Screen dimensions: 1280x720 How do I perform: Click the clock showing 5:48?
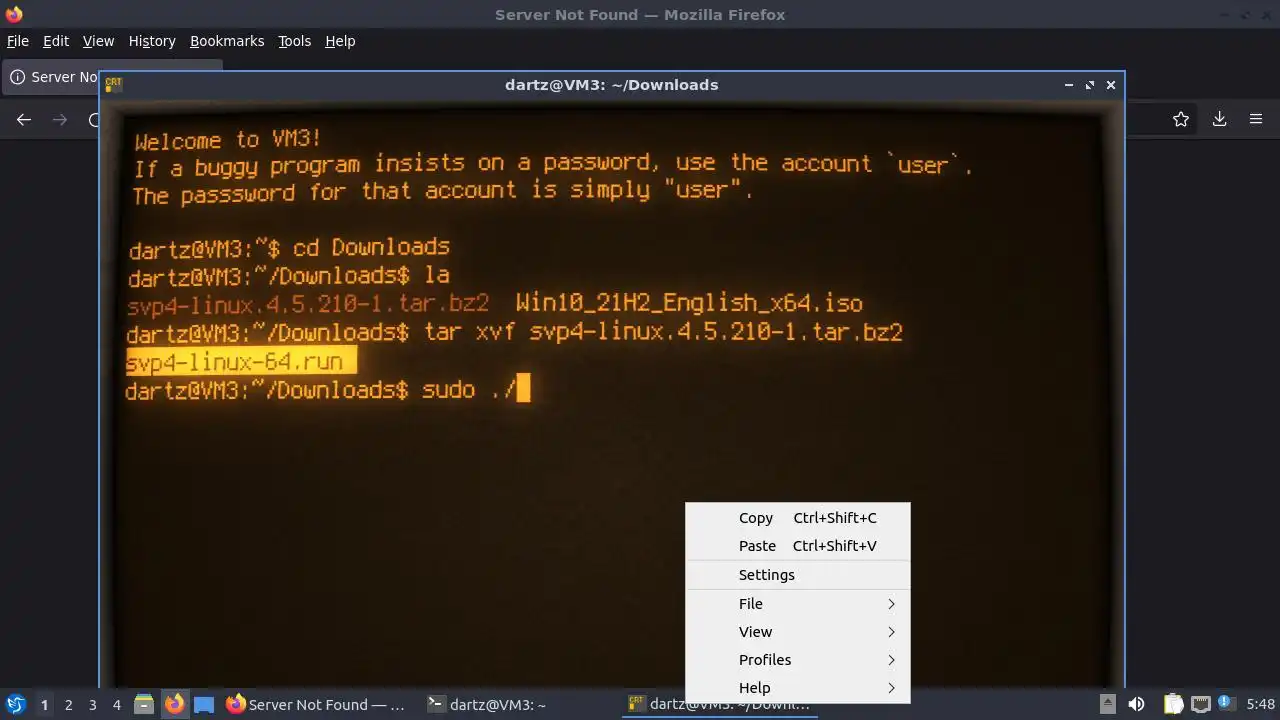(1261, 705)
